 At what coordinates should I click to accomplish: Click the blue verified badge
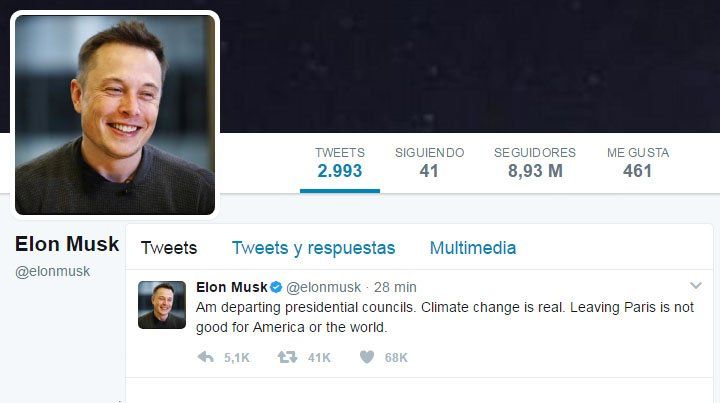point(276,287)
